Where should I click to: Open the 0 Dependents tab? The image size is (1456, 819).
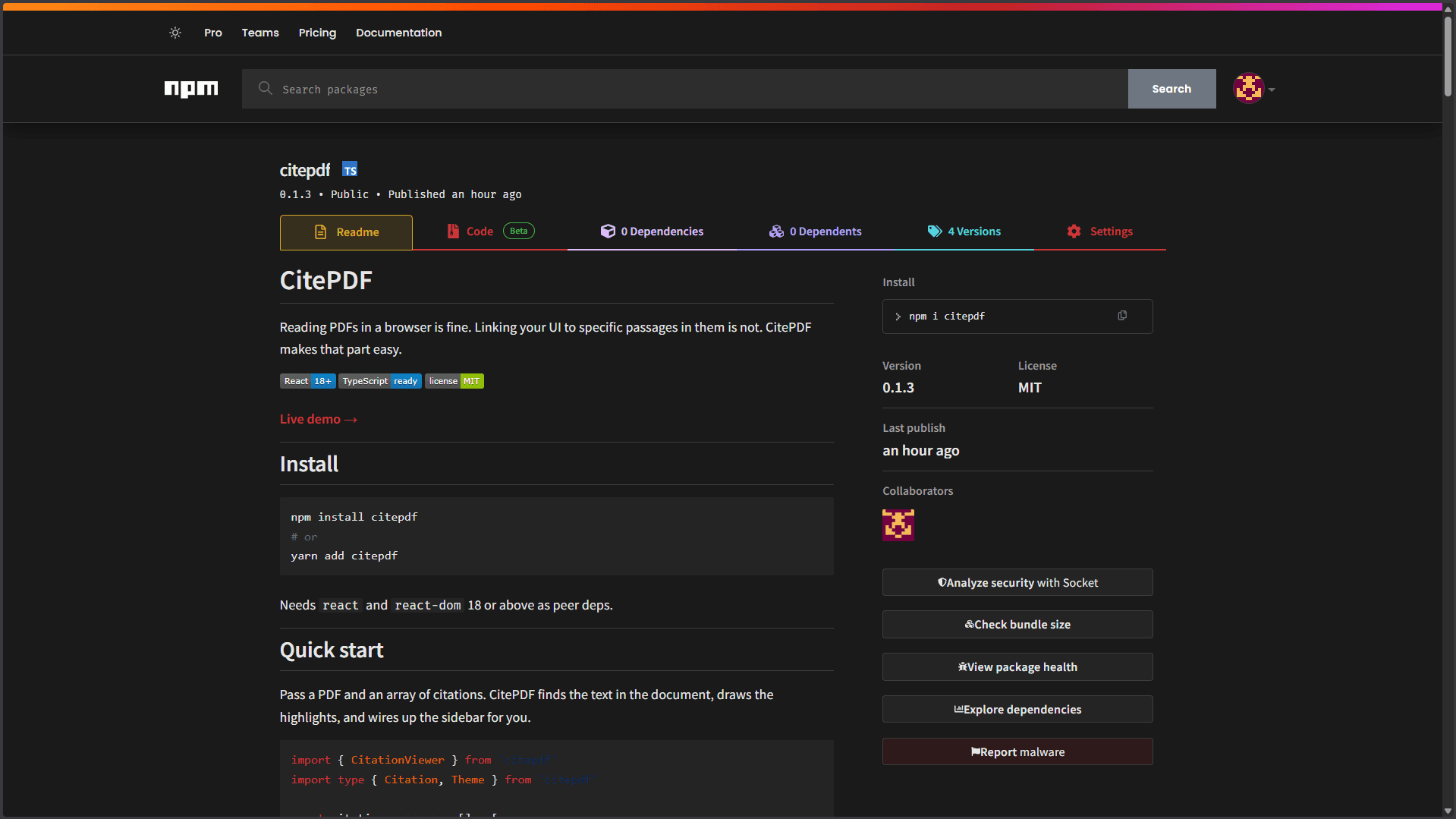[x=816, y=232]
